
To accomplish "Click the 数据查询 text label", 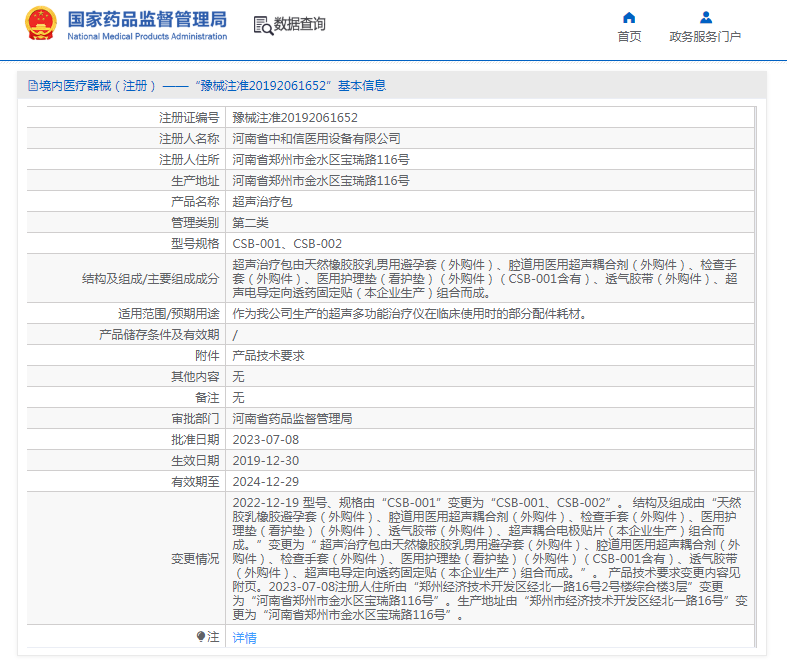I will pyautogui.click(x=300, y=24).
